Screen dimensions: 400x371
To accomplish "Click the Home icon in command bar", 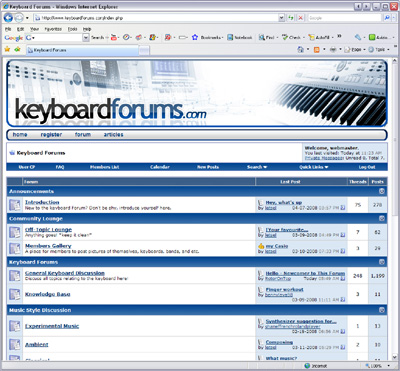I will pos(300,49).
